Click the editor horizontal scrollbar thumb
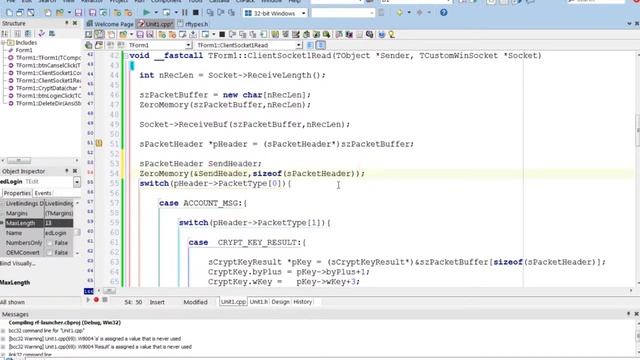This screenshot has width=640, height=360. coord(109,291)
